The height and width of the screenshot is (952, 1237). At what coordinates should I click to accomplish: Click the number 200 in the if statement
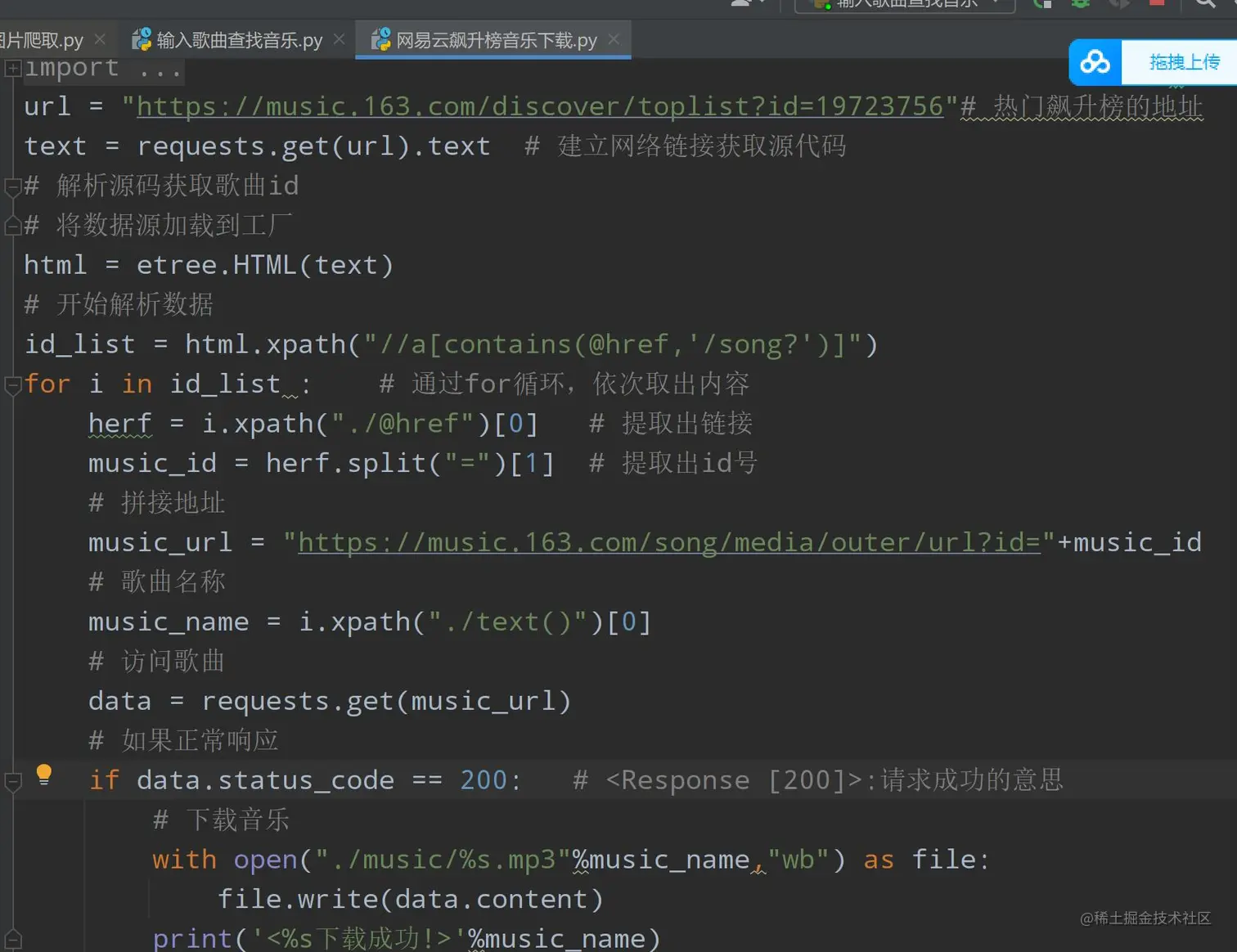484,780
